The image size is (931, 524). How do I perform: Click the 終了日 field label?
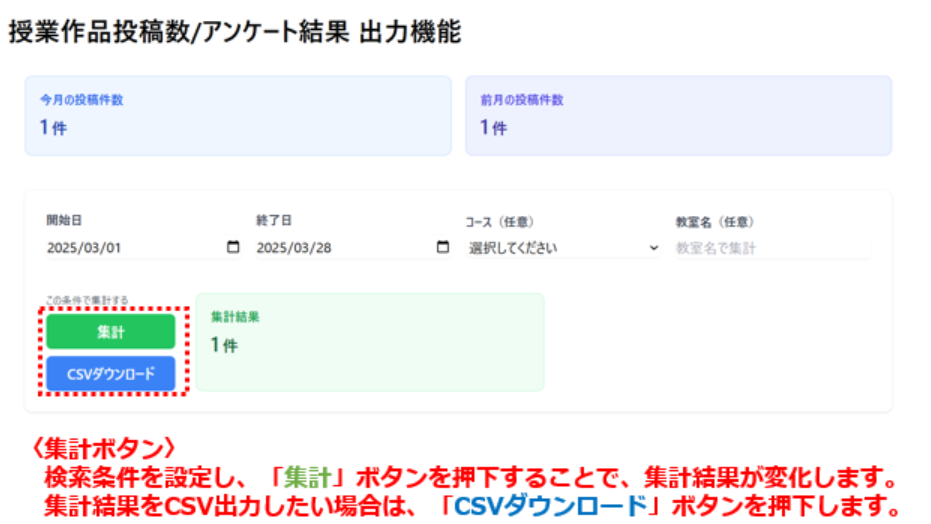274,221
